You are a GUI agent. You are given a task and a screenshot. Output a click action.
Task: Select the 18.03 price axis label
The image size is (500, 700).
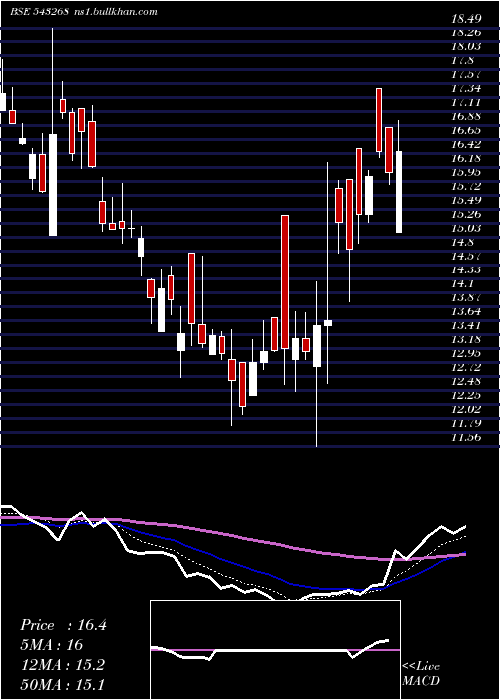466,46
